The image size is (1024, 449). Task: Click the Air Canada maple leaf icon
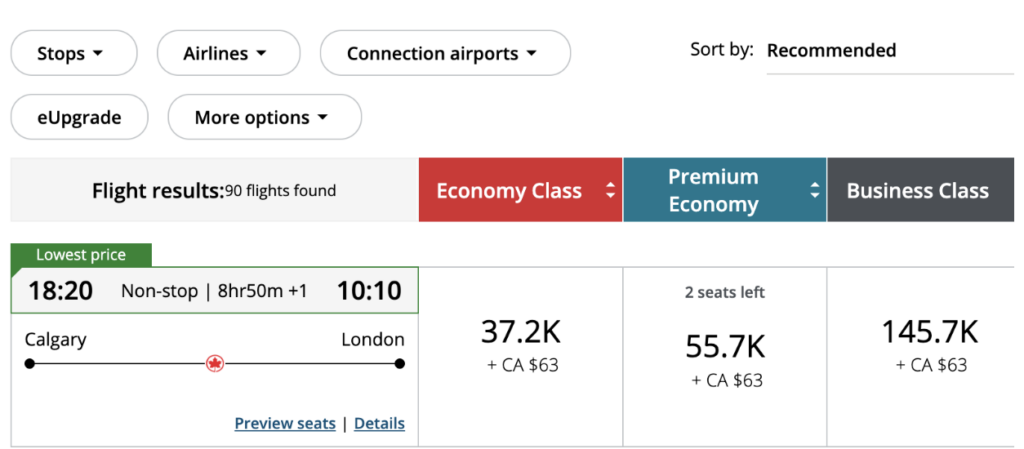tap(214, 363)
